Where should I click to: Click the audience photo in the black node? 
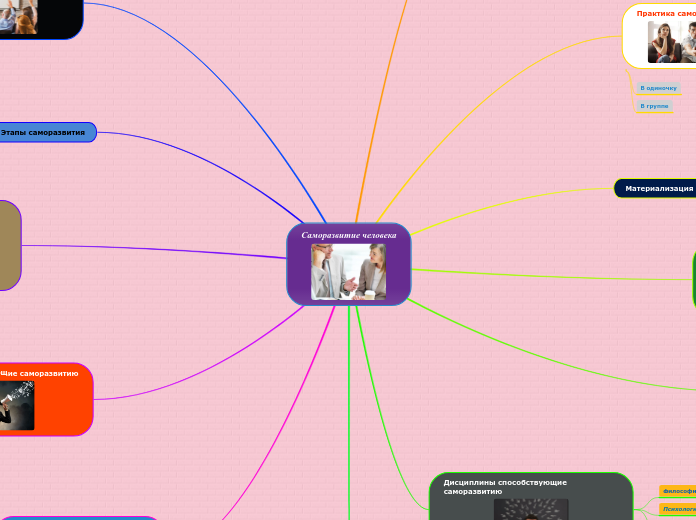tap(19, 17)
